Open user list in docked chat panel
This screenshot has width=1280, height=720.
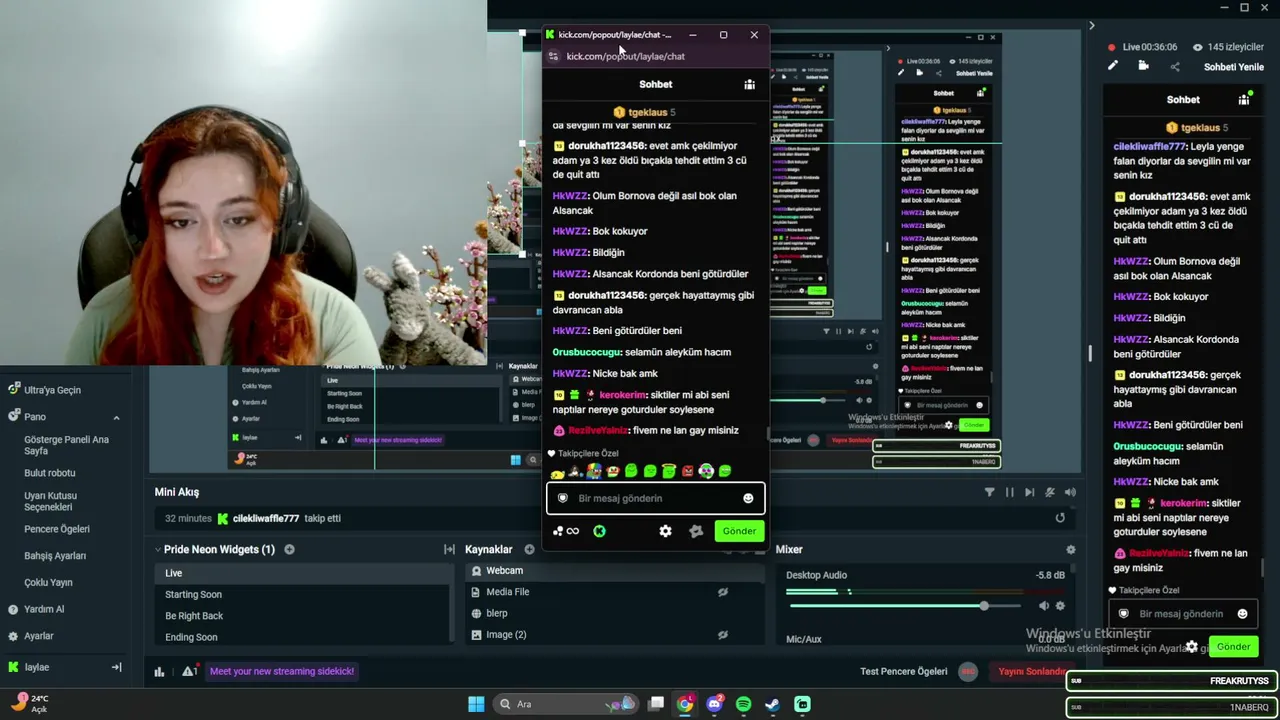coord(1244,99)
